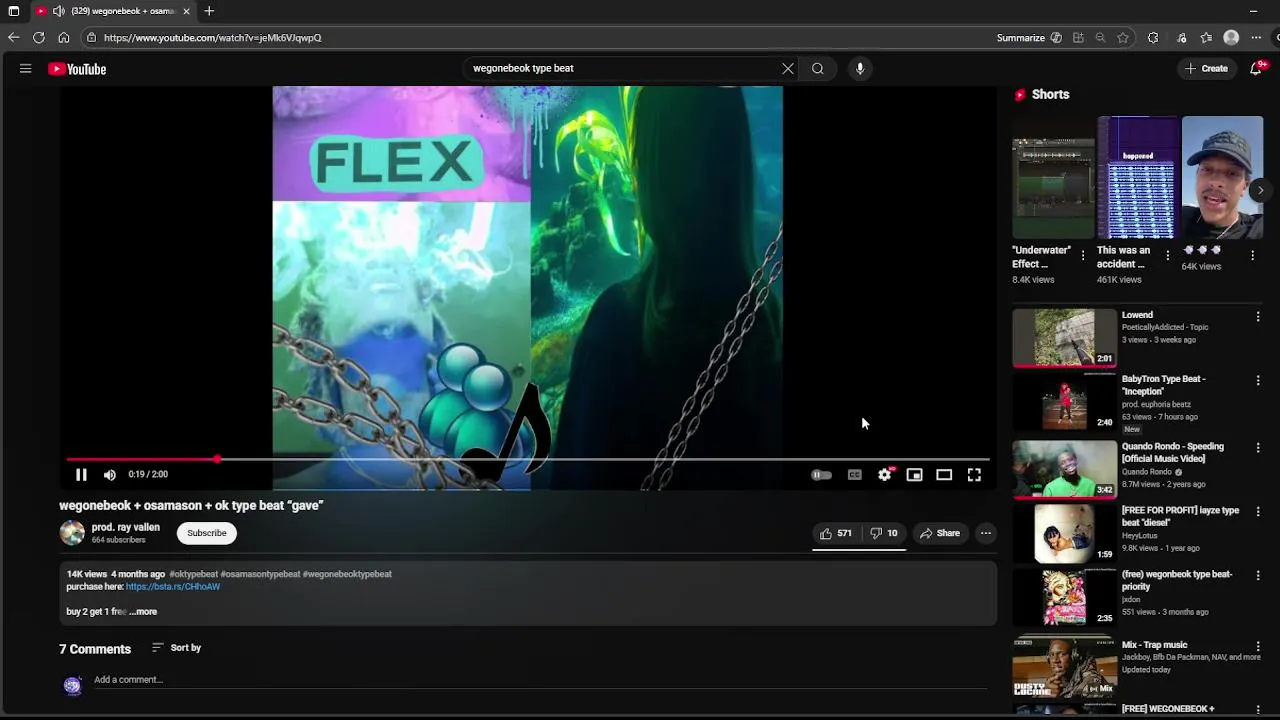Open a new browser tab
The image size is (1280, 720).
point(209,11)
